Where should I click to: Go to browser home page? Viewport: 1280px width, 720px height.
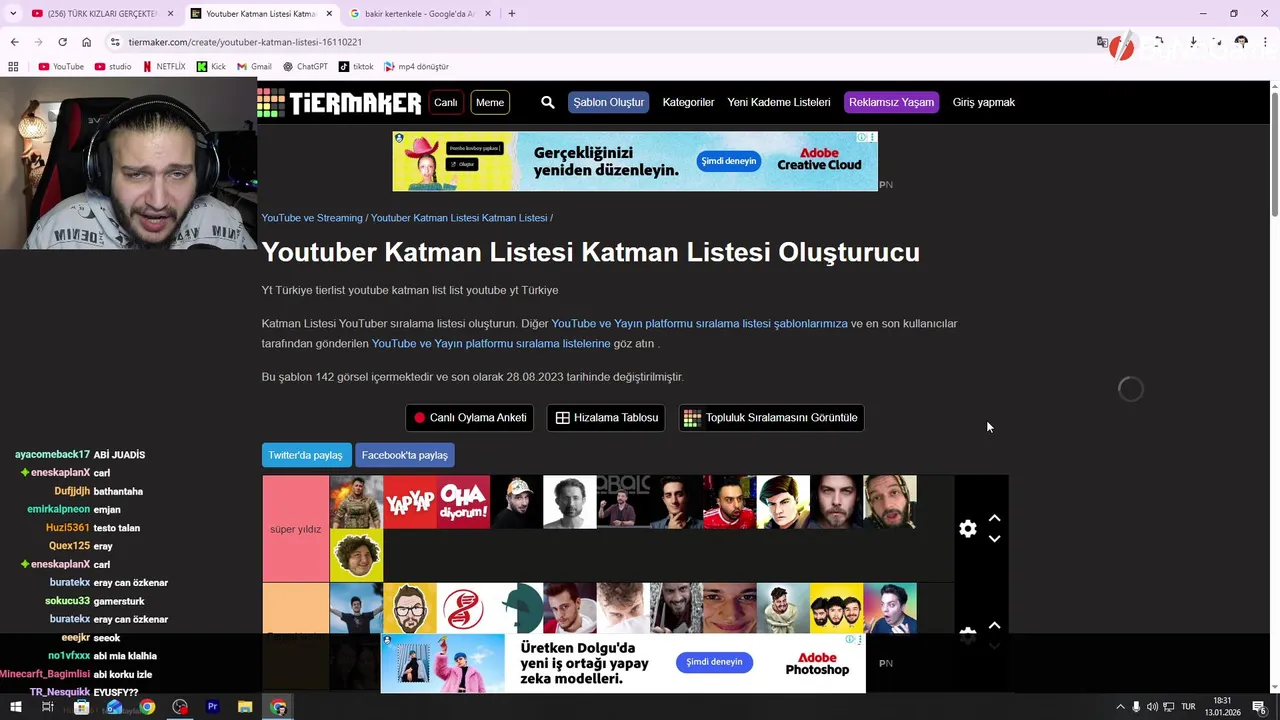tap(86, 42)
